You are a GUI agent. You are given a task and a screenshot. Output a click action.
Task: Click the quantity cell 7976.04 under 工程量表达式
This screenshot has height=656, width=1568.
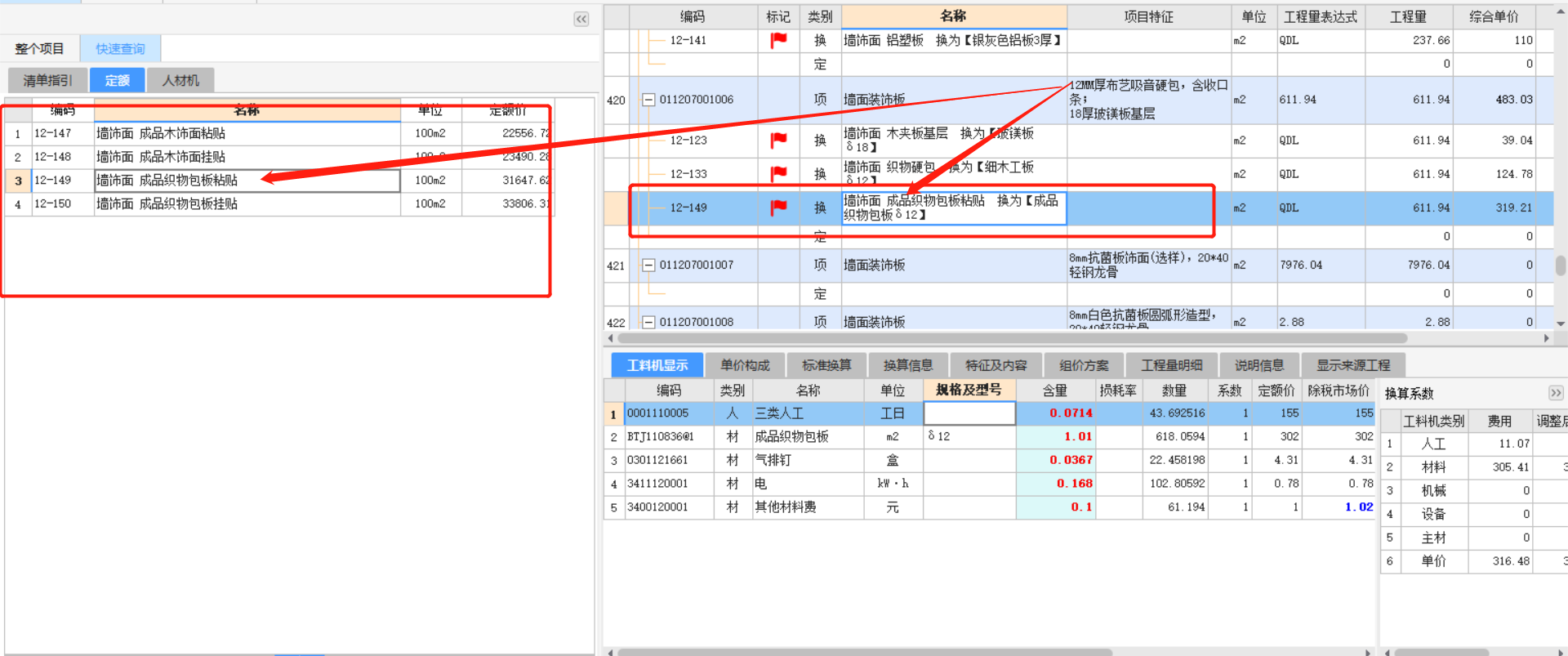1321,266
